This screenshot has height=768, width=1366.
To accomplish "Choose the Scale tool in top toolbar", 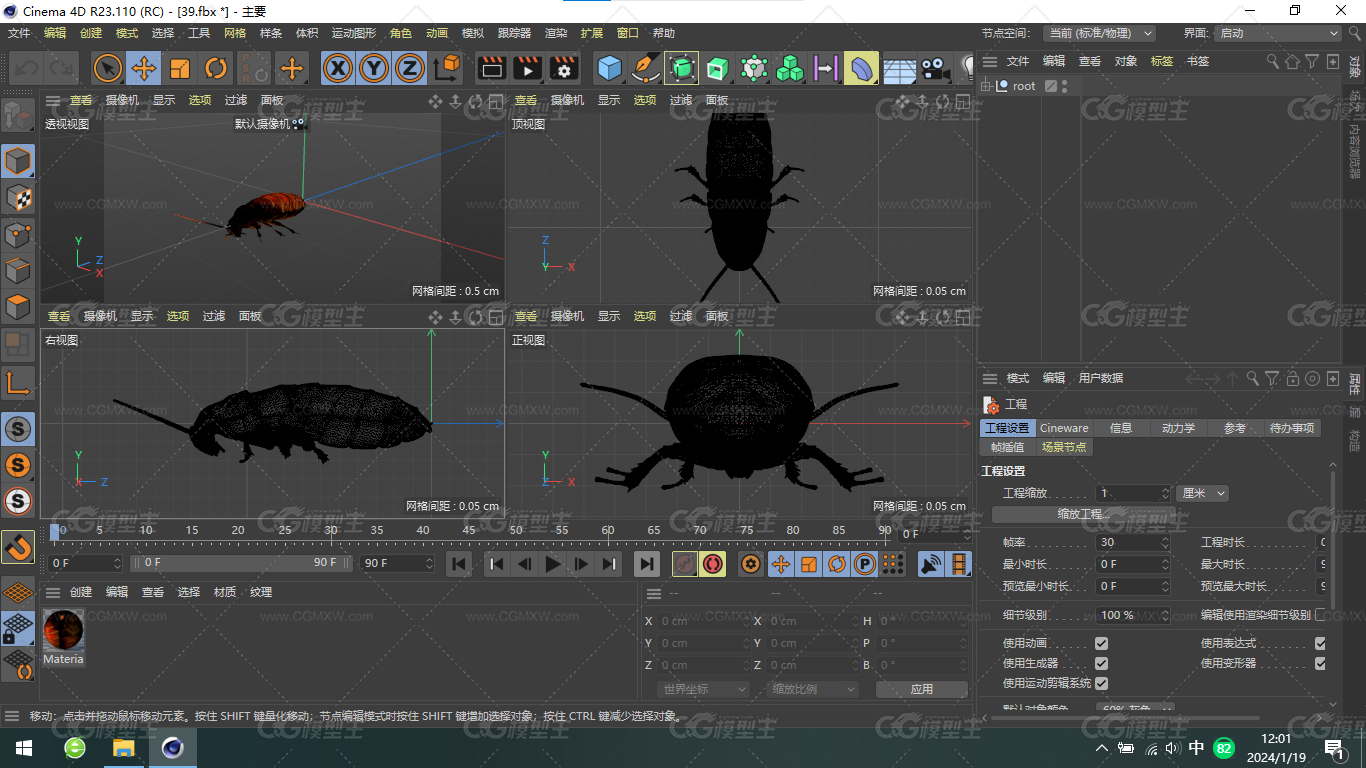I will [x=180, y=68].
